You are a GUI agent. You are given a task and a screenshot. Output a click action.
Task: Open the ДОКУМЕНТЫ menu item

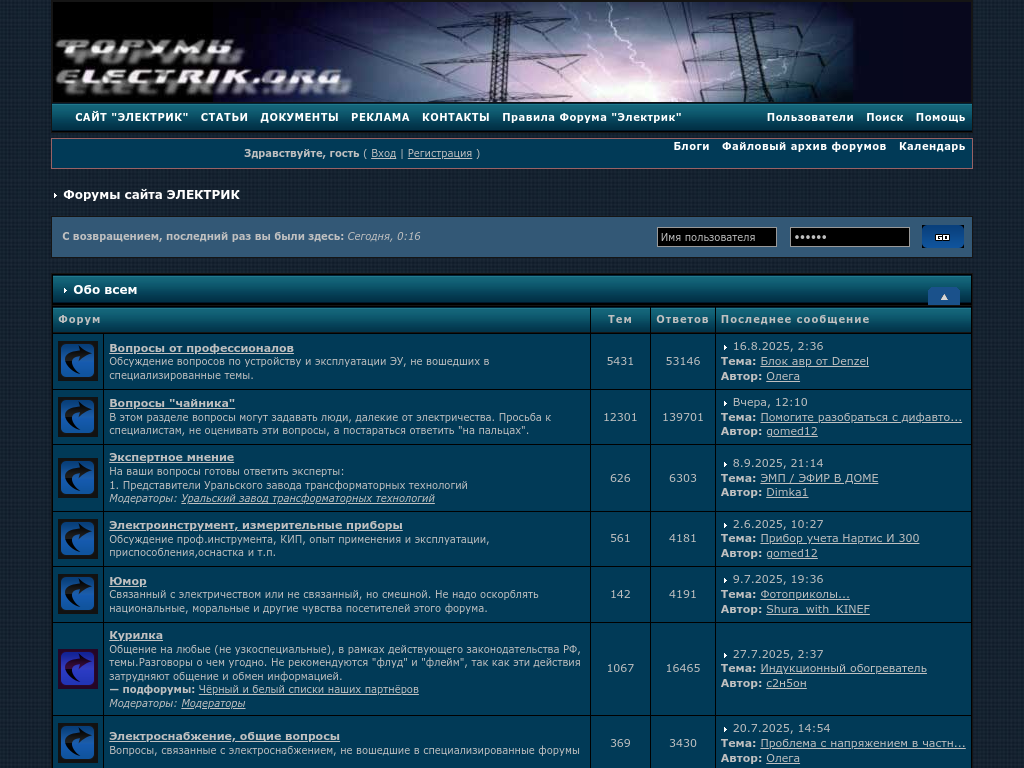coord(299,117)
